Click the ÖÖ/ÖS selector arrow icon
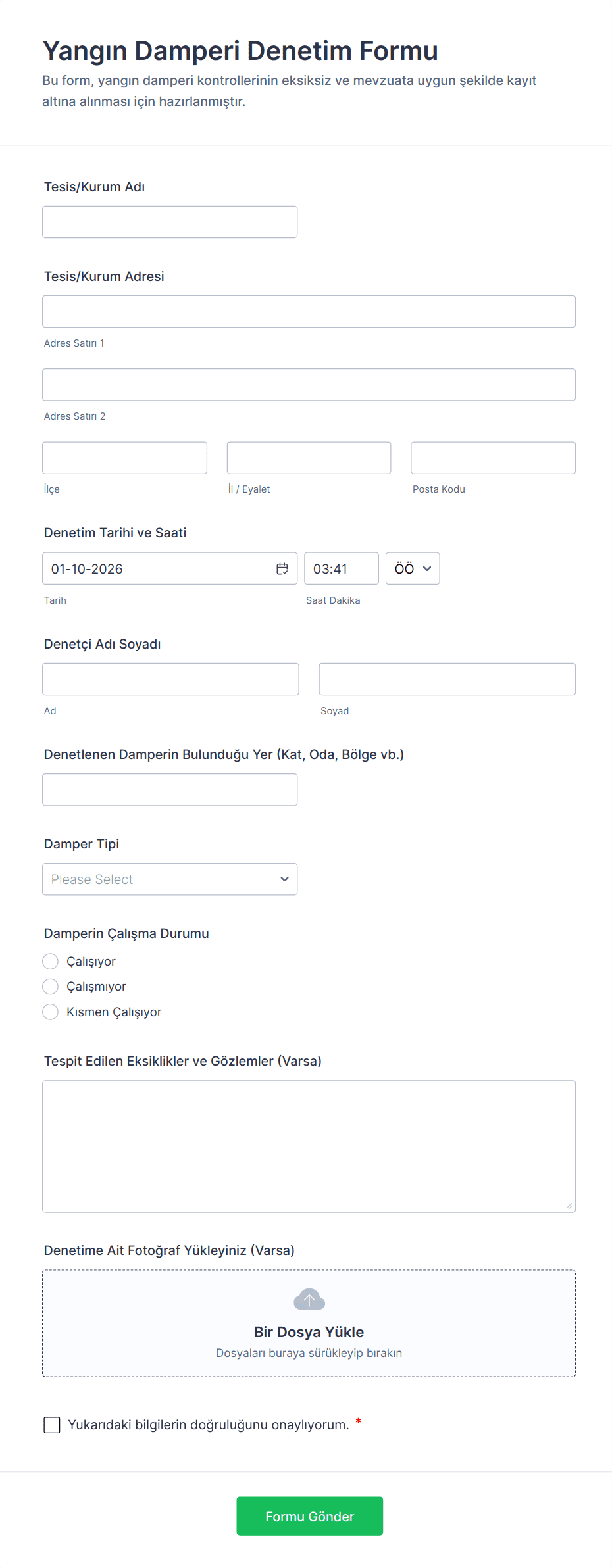 point(426,568)
